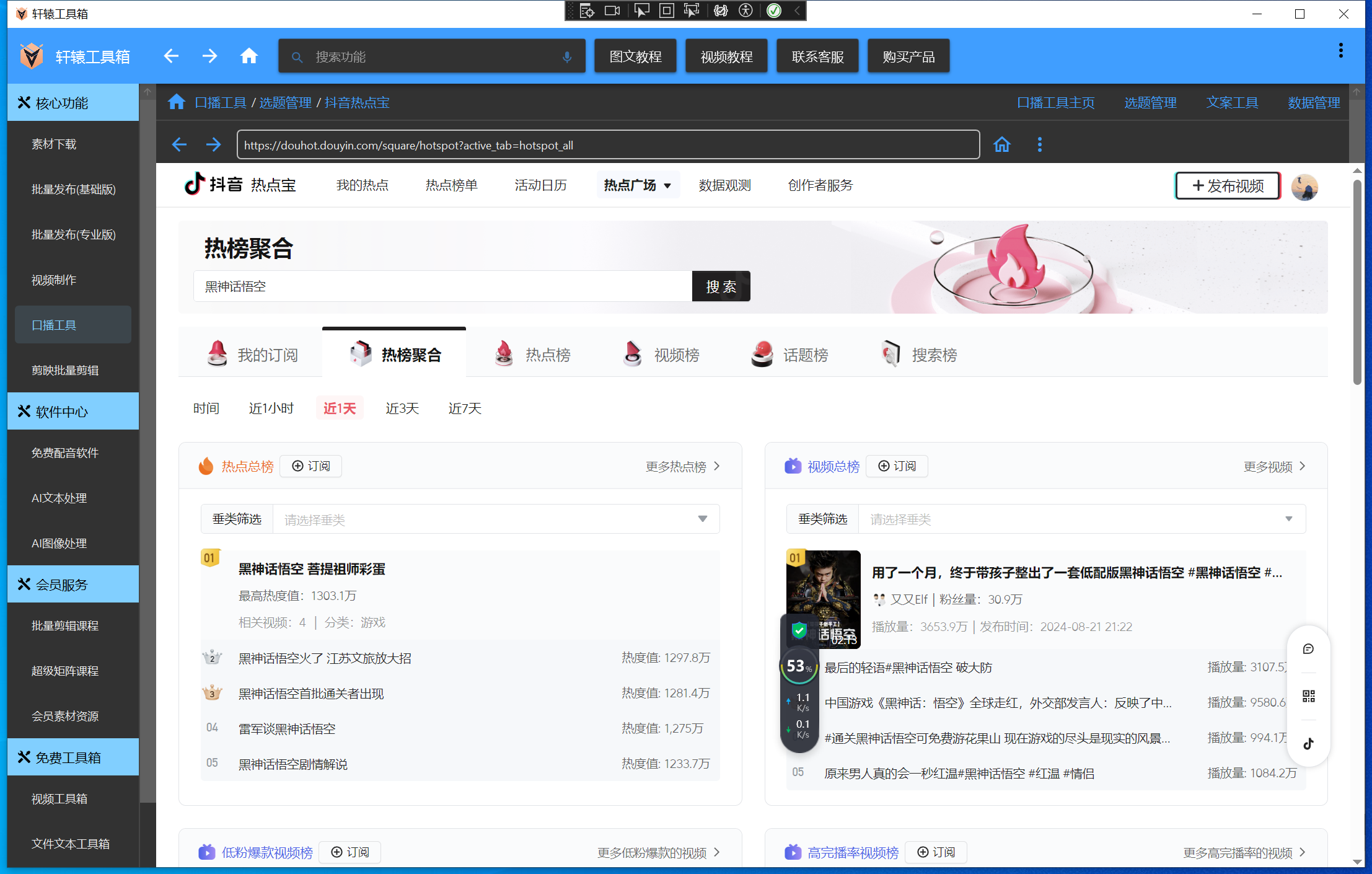Click the sidebar vertical scrollbar
The width and height of the screenshot is (1372, 874).
(x=147, y=452)
